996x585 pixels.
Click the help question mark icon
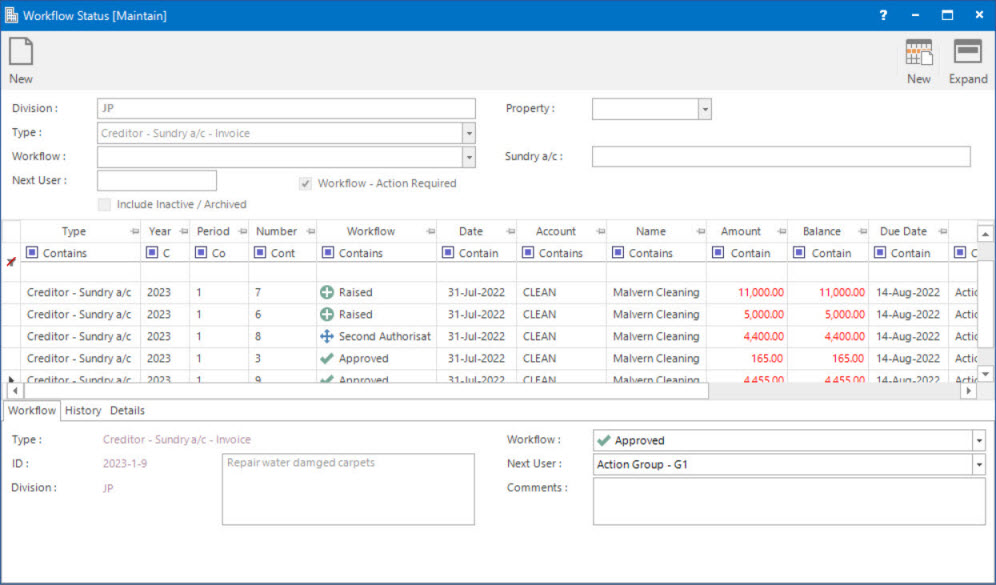(x=883, y=15)
